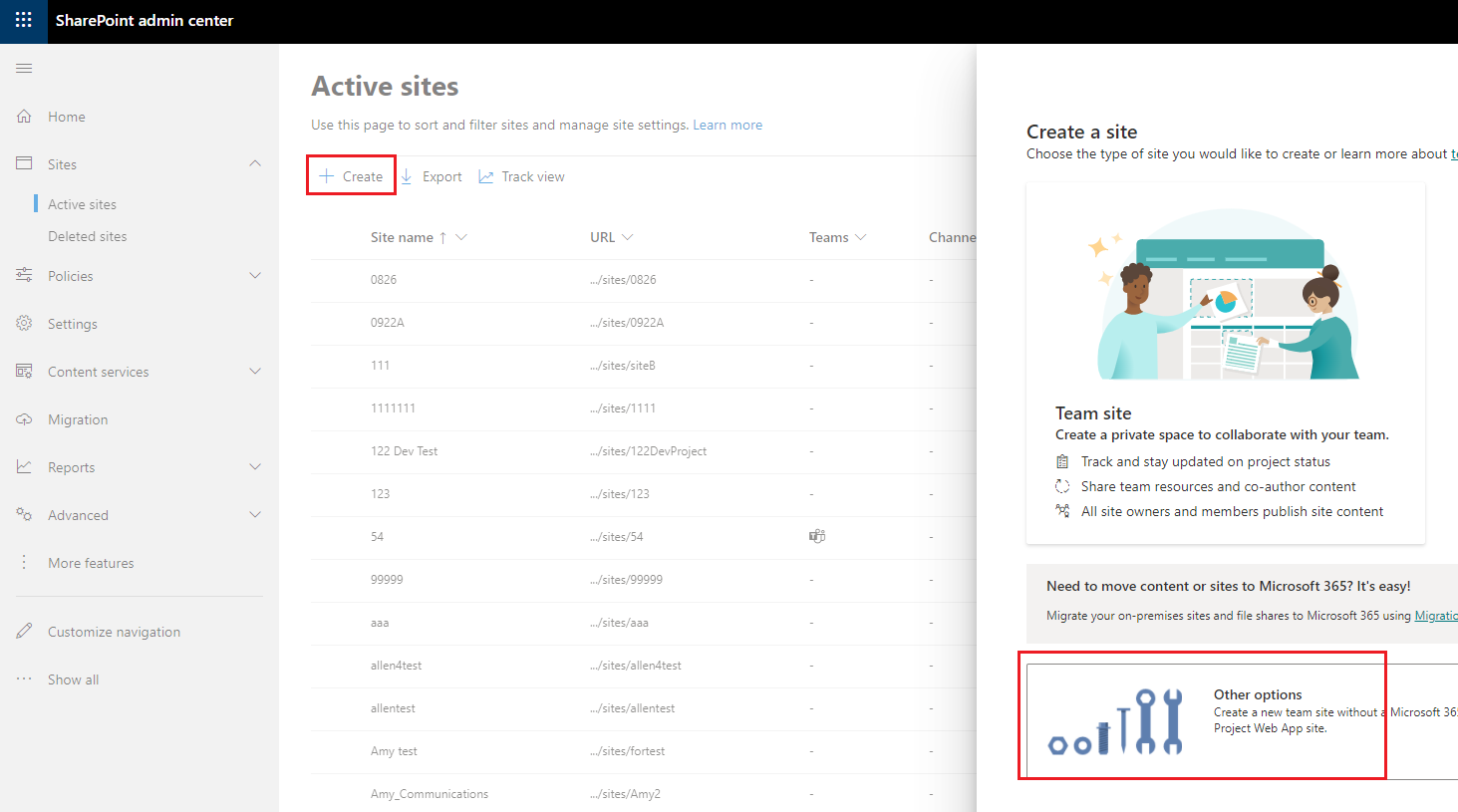Expand the Policies section chevron
This screenshot has height=812, width=1458.
(255, 275)
